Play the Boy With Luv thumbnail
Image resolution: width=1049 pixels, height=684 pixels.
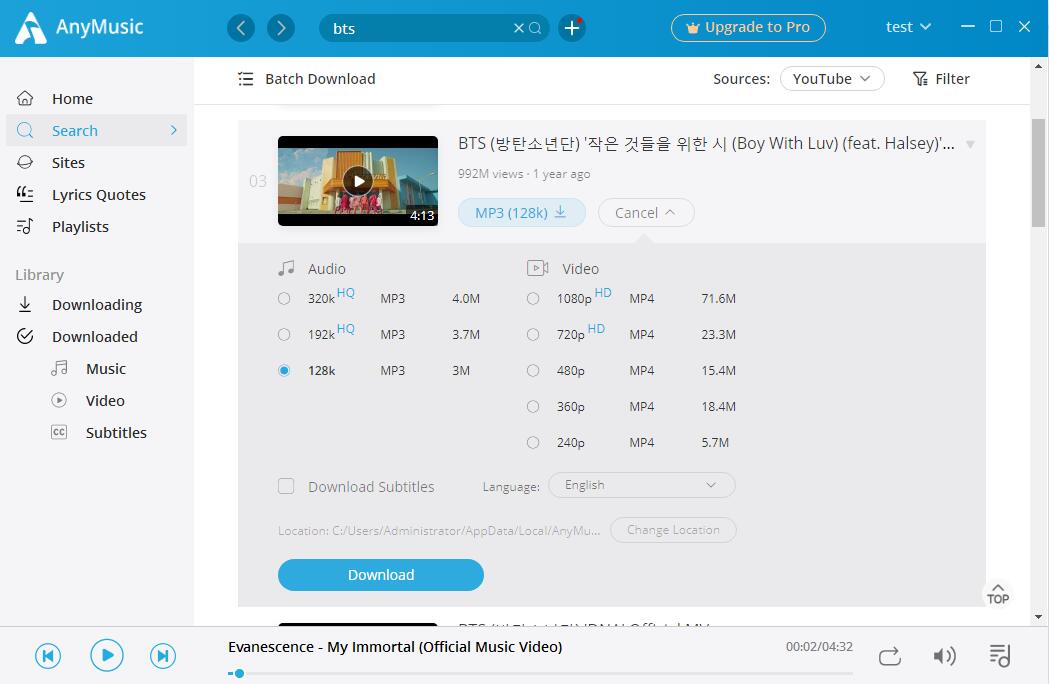tap(358, 181)
